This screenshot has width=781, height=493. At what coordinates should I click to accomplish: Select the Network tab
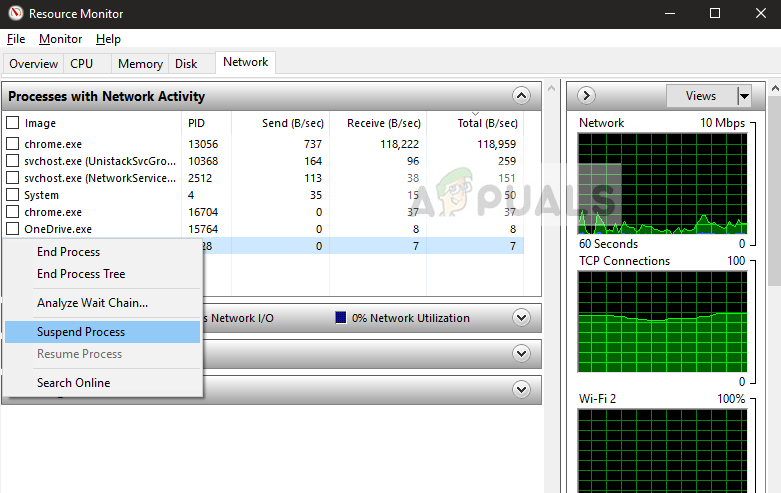(246, 62)
